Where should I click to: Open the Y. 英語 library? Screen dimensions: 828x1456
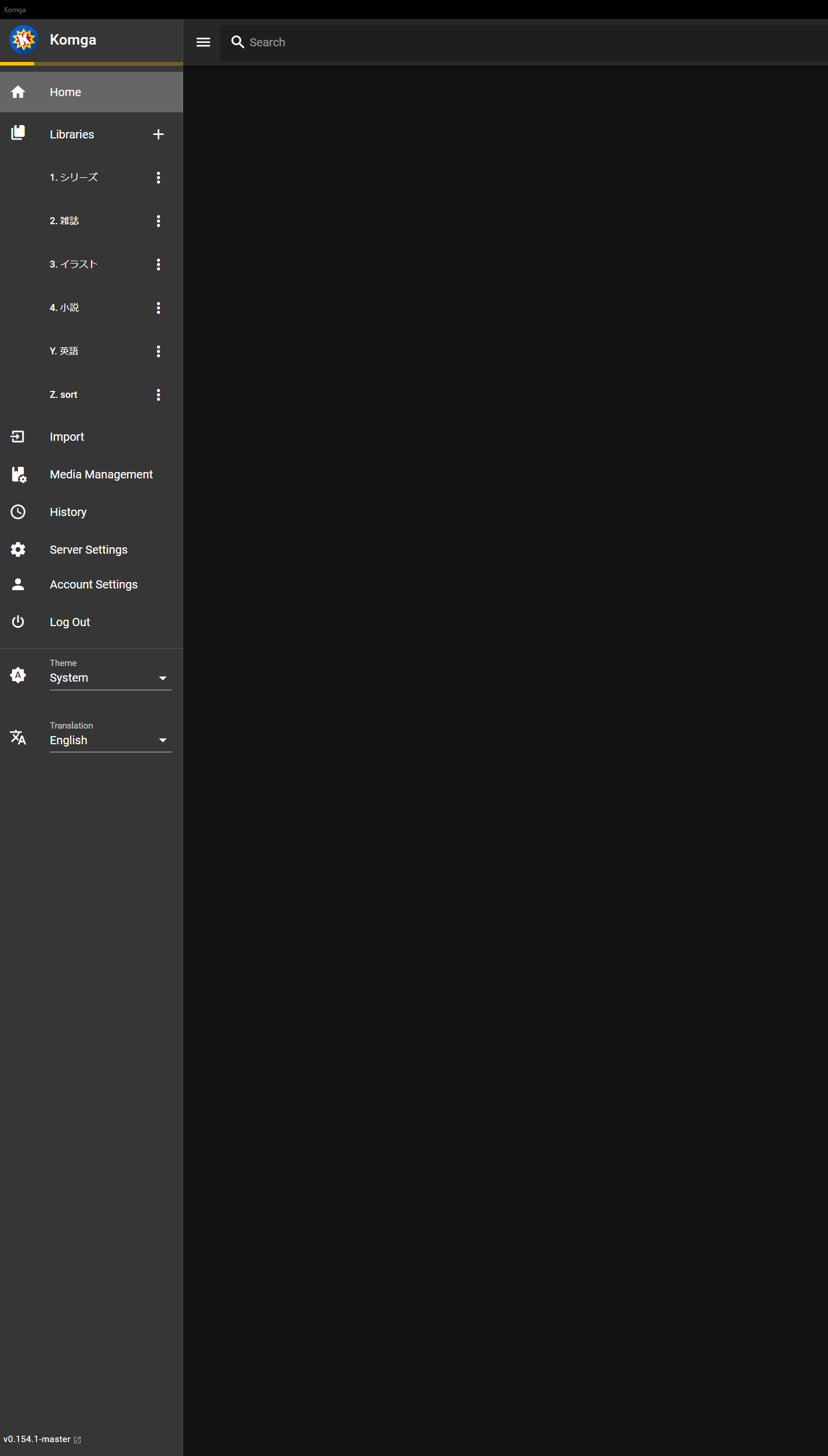[x=64, y=351]
